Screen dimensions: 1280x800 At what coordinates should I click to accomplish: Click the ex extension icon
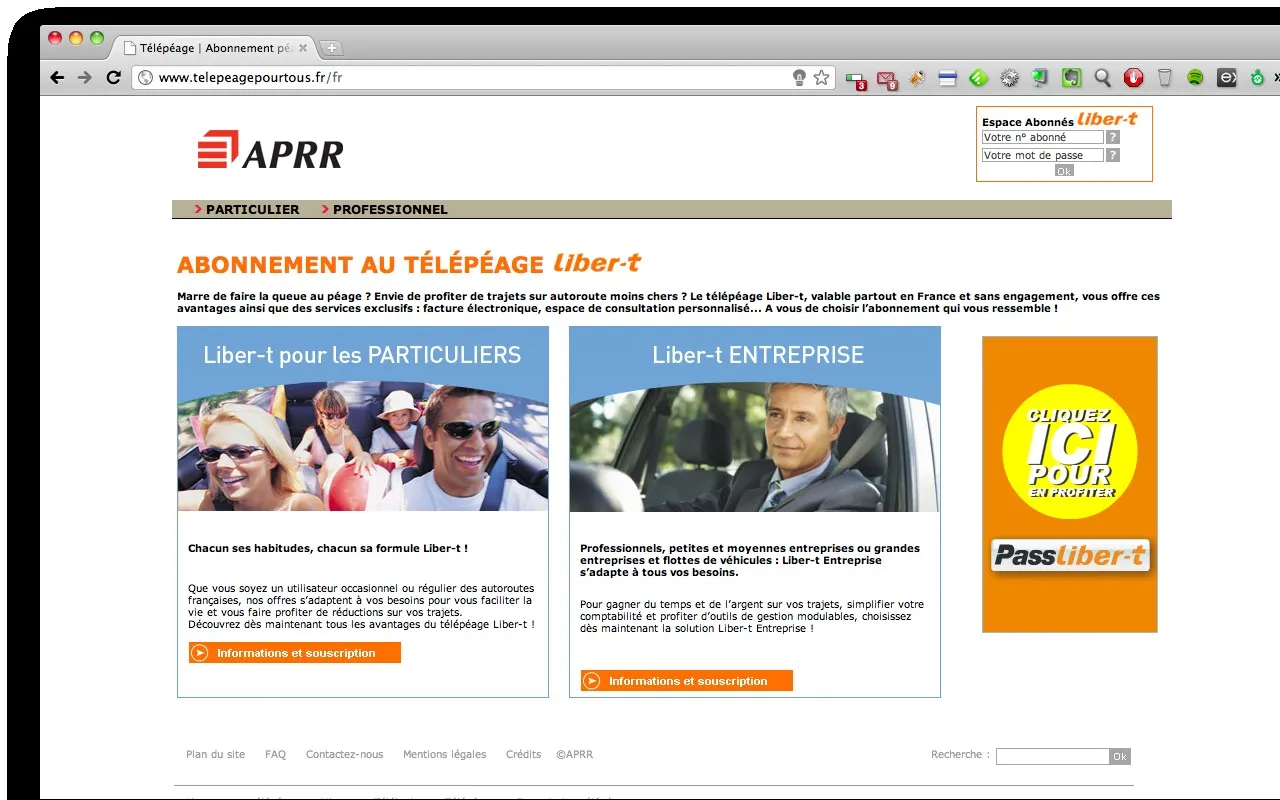(1227, 78)
